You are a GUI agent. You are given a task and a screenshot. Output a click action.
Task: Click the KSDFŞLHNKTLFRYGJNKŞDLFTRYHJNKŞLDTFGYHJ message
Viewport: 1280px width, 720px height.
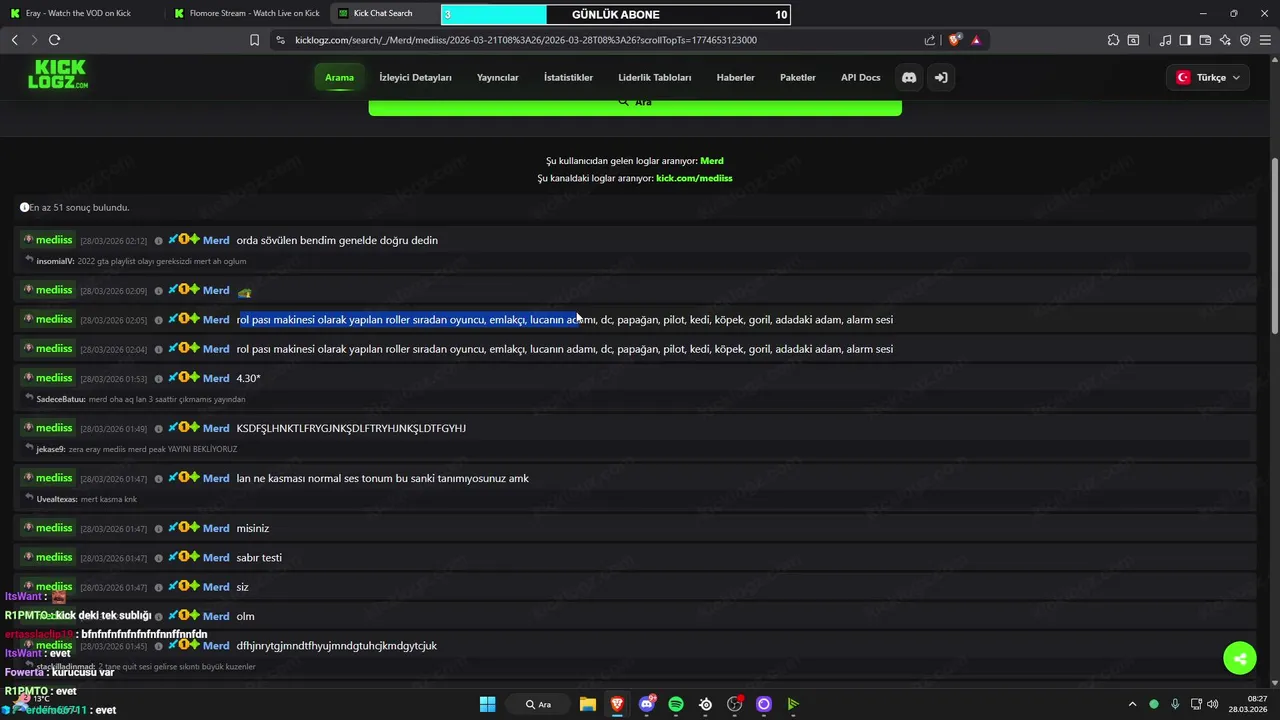[x=351, y=428]
